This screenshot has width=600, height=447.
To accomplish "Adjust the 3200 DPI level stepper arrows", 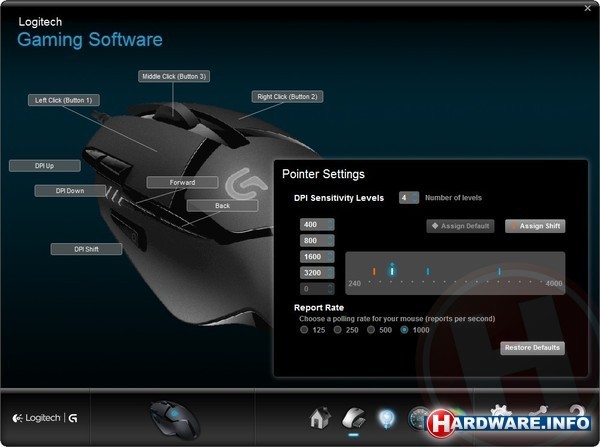I will [330, 273].
